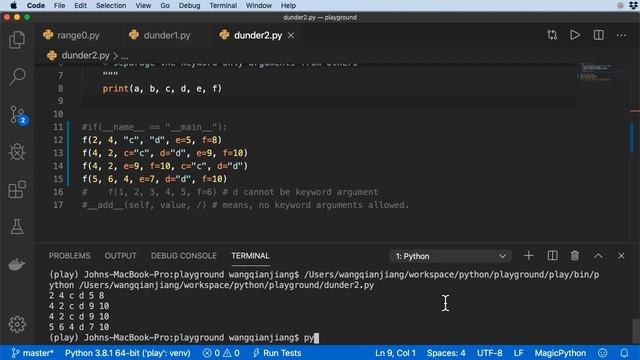Change encoding via UTF-8 status item
The height and width of the screenshot is (360, 640).
tap(490, 353)
